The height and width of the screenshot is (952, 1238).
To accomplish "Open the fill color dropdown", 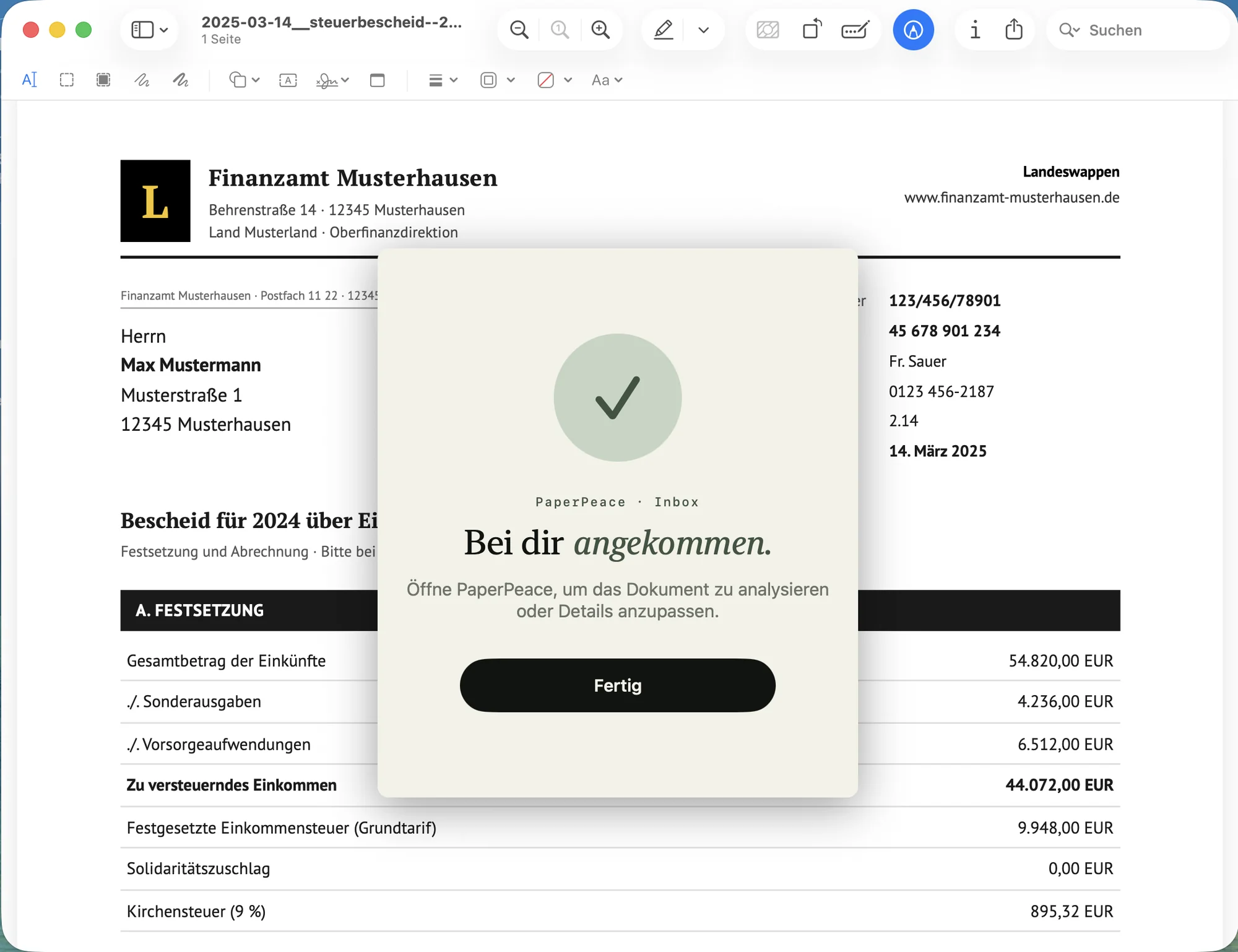I will 555,80.
